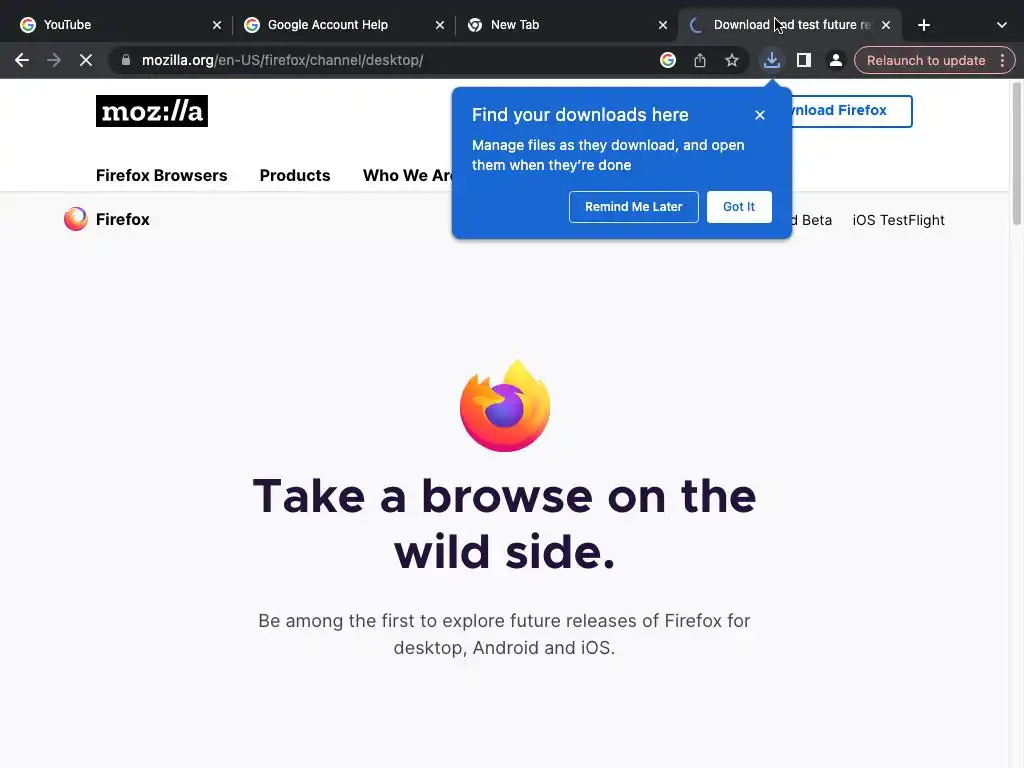
Task: Click the Find your downloads here title
Action: pos(580,115)
